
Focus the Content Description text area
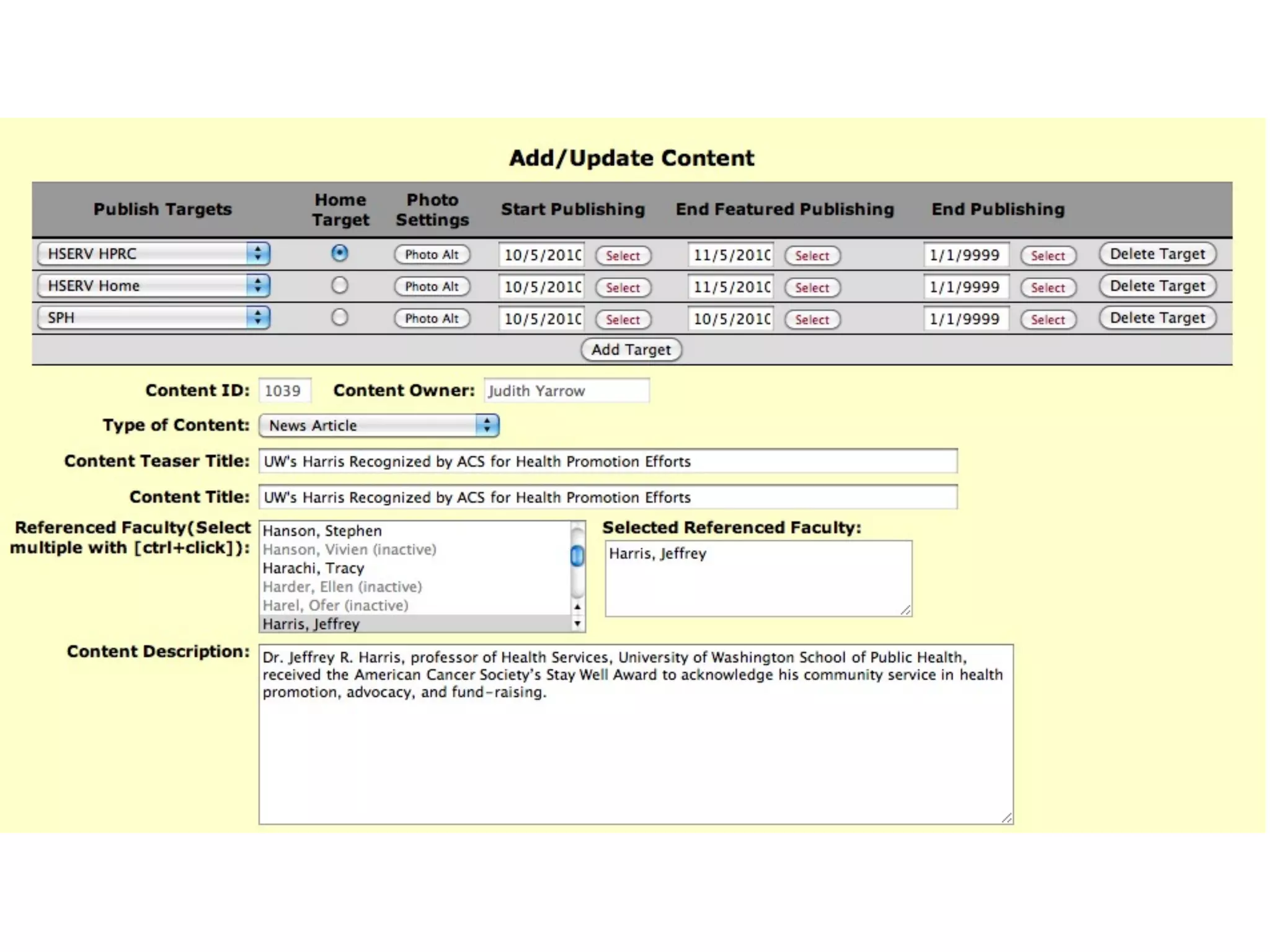click(x=636, y=744)
